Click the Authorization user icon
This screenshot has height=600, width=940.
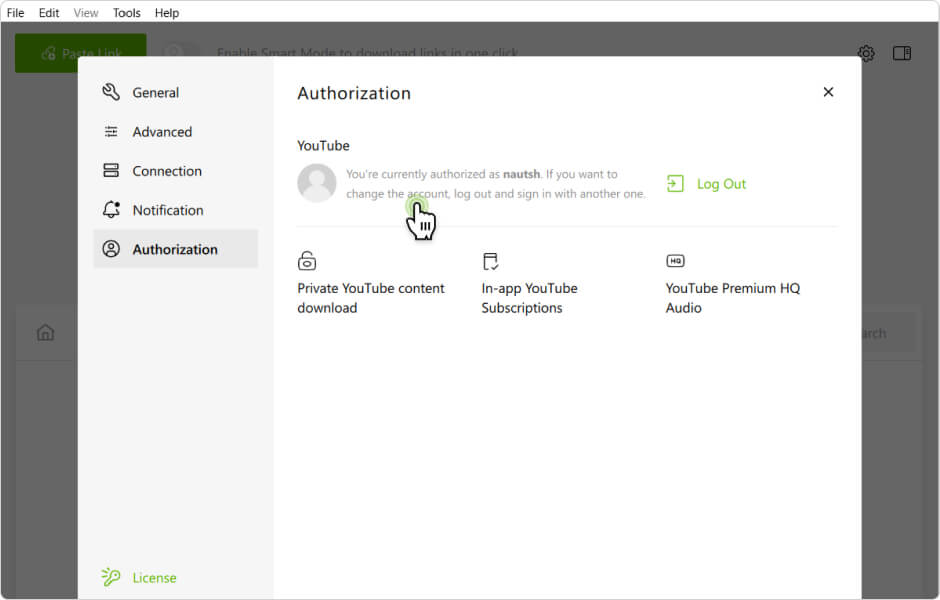point(111,249)
